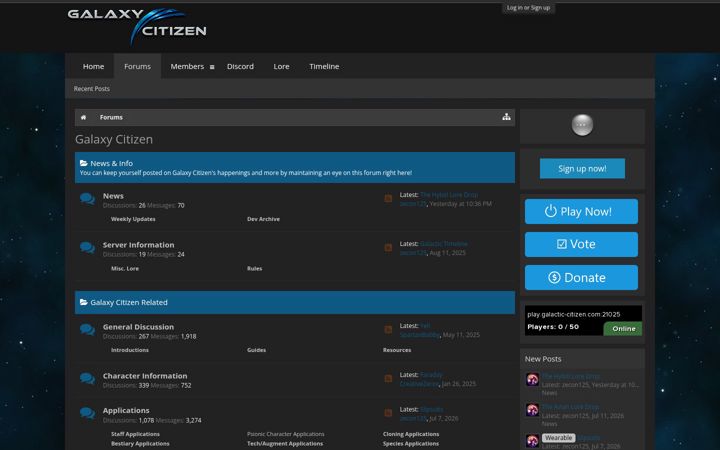Open the News & Info category header
The width and height of the screenshot is (720, 450).
[112, 163]
